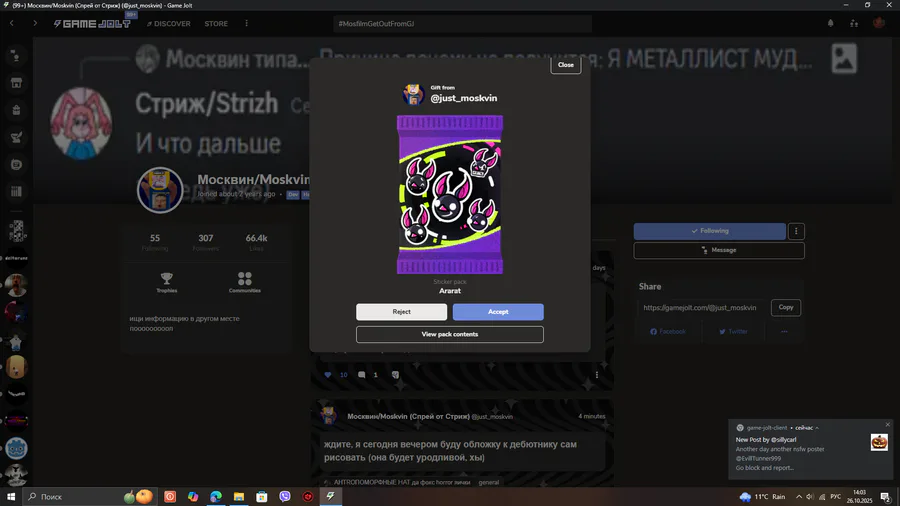Open the deltarune community in the sidebar
This screenshot has height=506, width=900.
(x=16, y=258)
